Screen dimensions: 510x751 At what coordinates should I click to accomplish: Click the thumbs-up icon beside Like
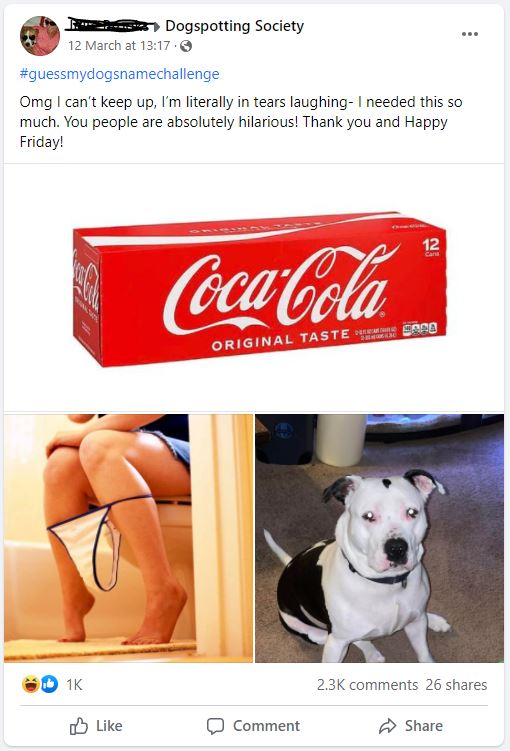coord(79,726)
